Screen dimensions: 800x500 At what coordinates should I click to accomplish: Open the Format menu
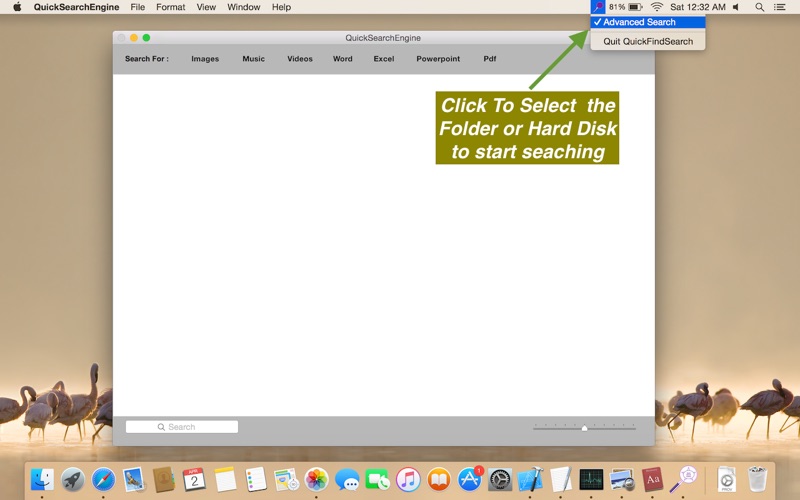(x=170, y=7)
